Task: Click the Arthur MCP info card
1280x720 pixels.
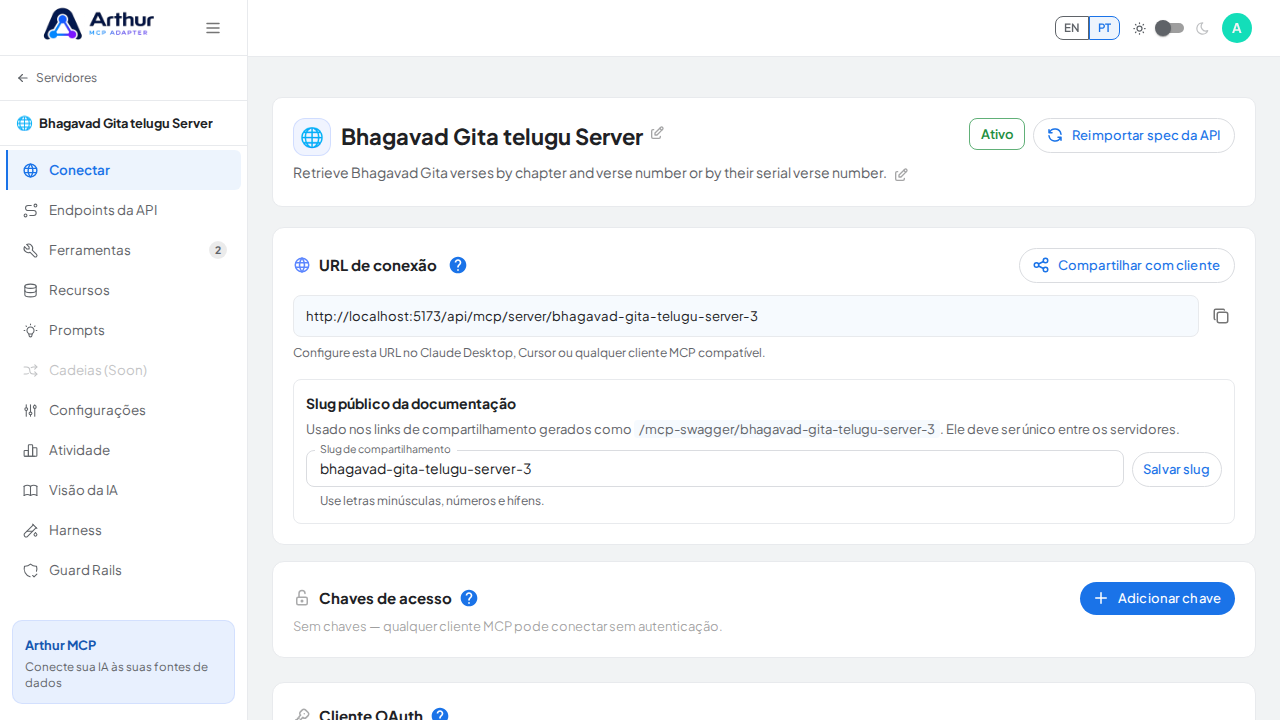Action: 123,662
